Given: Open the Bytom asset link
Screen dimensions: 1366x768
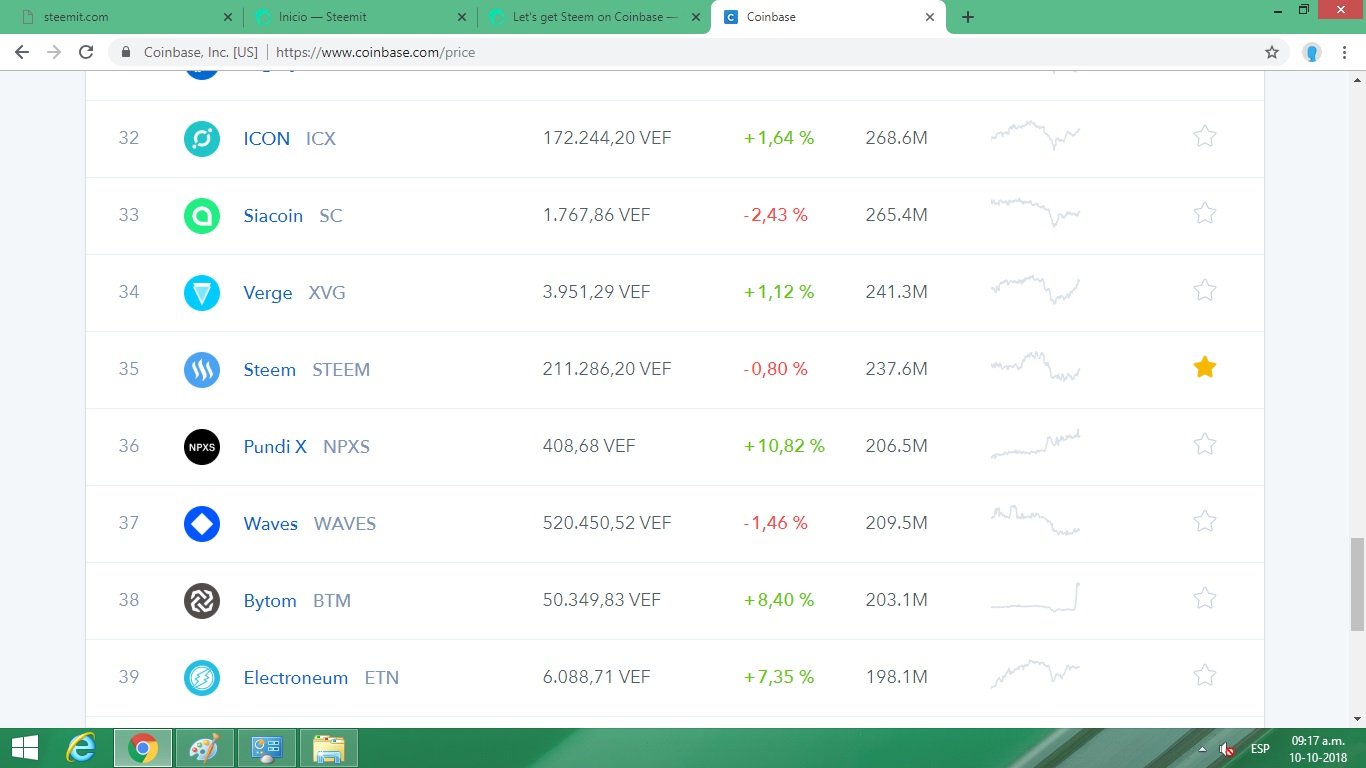Looking at the screenshot, I should pyautogui.click(x=270, y=601).
